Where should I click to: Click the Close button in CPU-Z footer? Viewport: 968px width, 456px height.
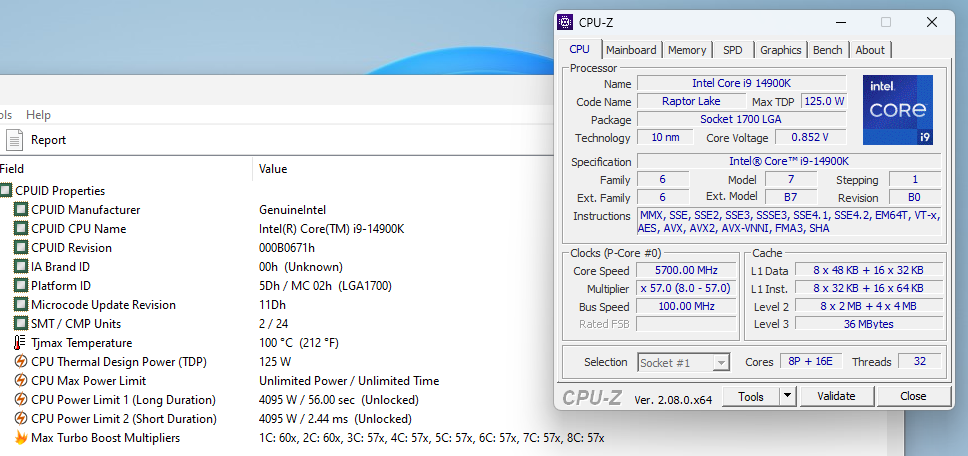click(912, 396)
